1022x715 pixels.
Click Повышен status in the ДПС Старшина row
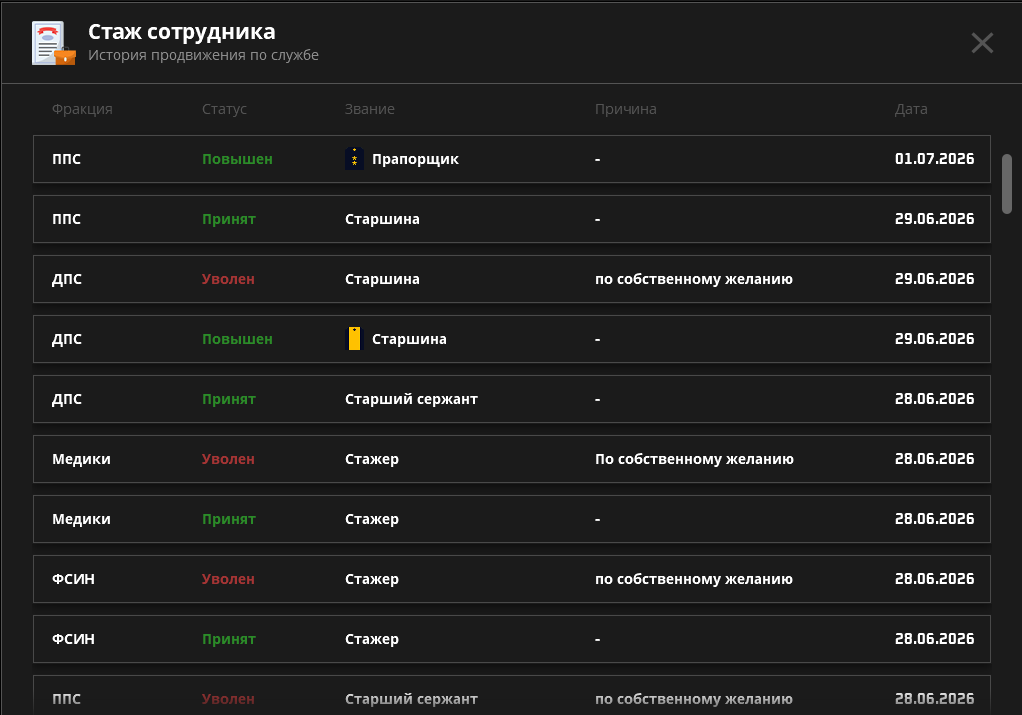click(x=237, y=339)
